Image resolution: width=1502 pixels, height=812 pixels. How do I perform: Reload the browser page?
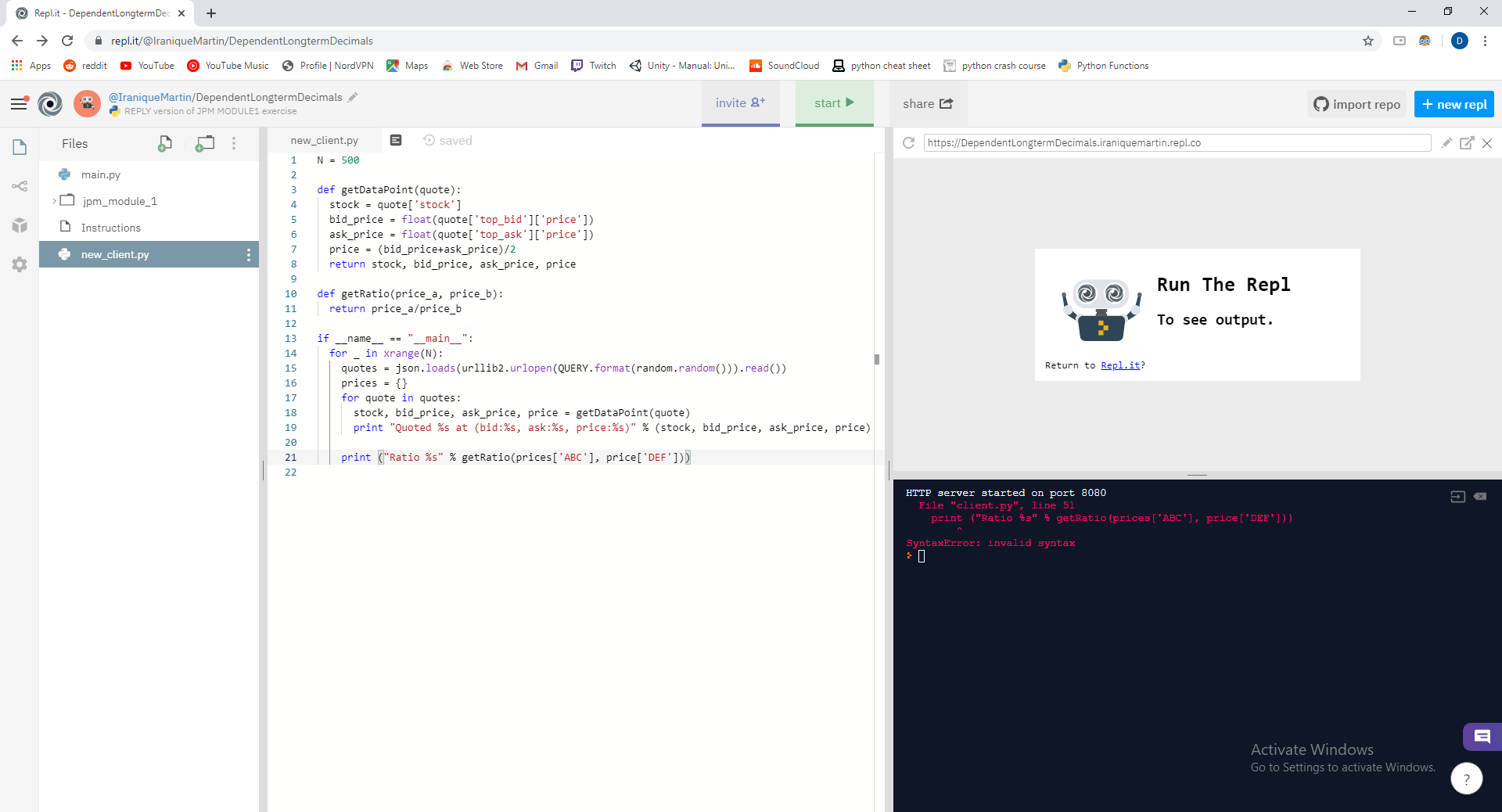(x=67, y=41)
